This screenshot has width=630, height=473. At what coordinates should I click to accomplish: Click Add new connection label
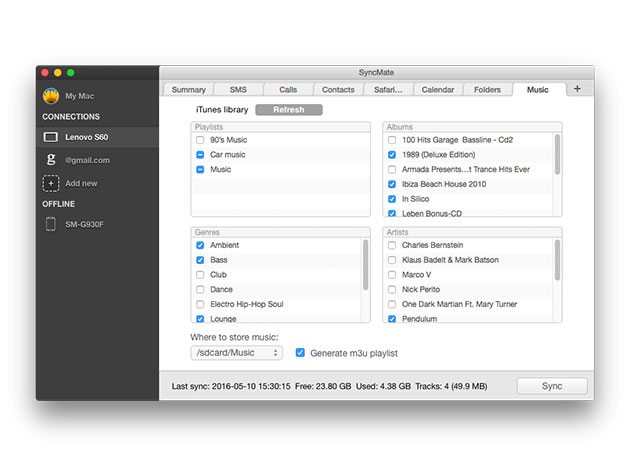[x=81, y=183]
